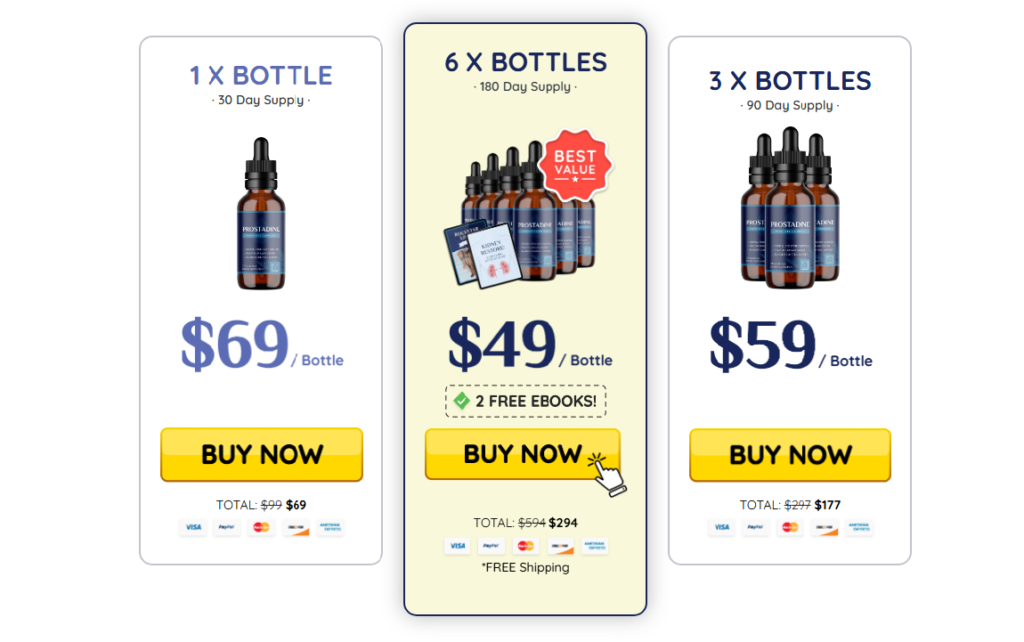The width and height of the screenshot is (1024, 642).
Task: Click the 6 X BOTTLES heading
Action: pyautogui.click(x=526, y=63)
